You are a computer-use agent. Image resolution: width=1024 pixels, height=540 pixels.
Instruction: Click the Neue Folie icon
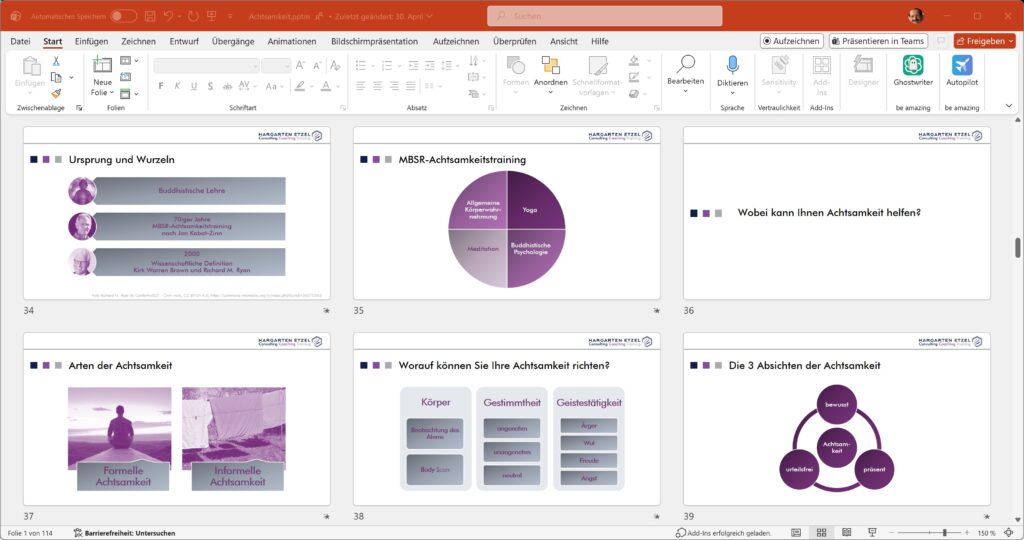click(x=102, y=66)
